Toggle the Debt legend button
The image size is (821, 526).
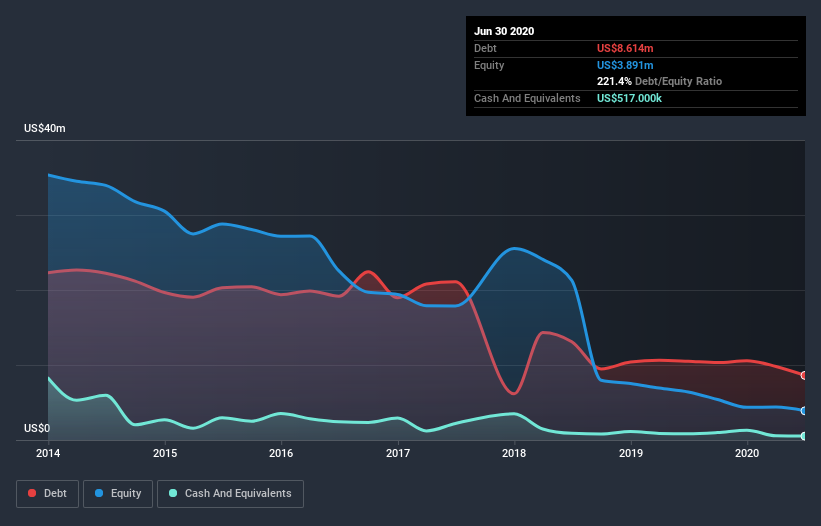coord(47,494)
